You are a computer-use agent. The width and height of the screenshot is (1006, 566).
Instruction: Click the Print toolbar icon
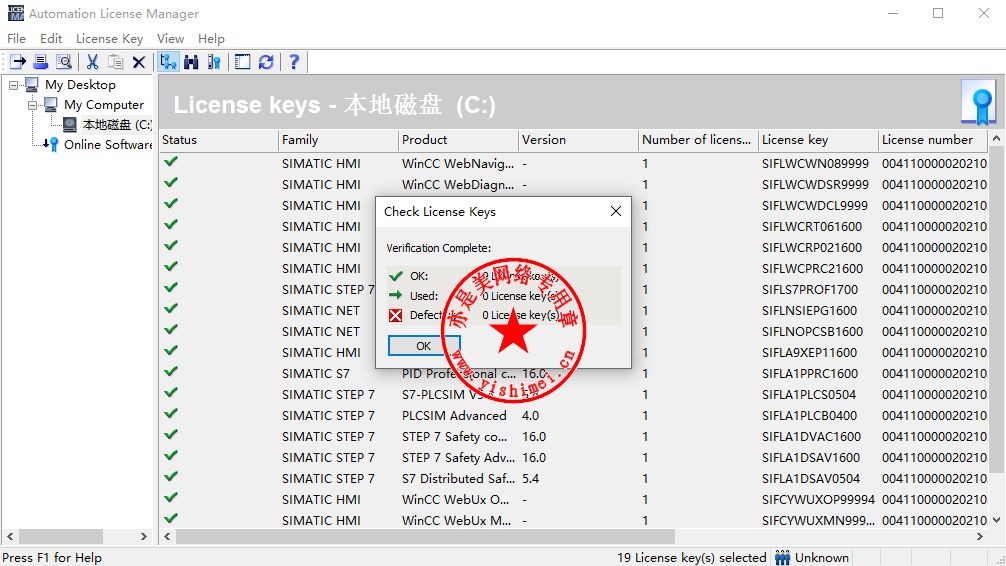(x=40, y=62)
